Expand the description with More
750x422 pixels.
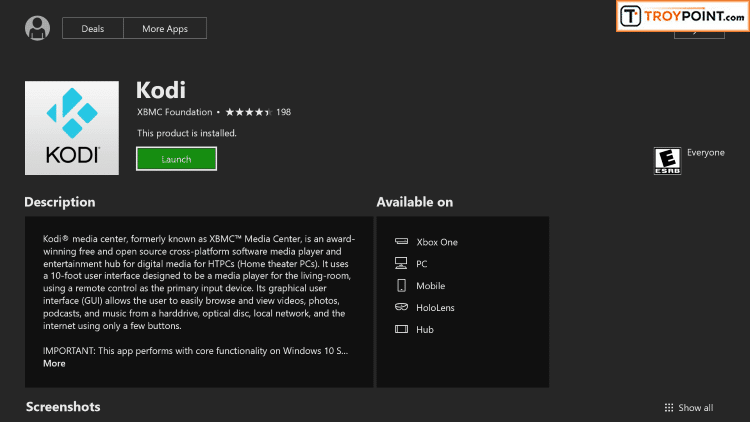point(54,363)
